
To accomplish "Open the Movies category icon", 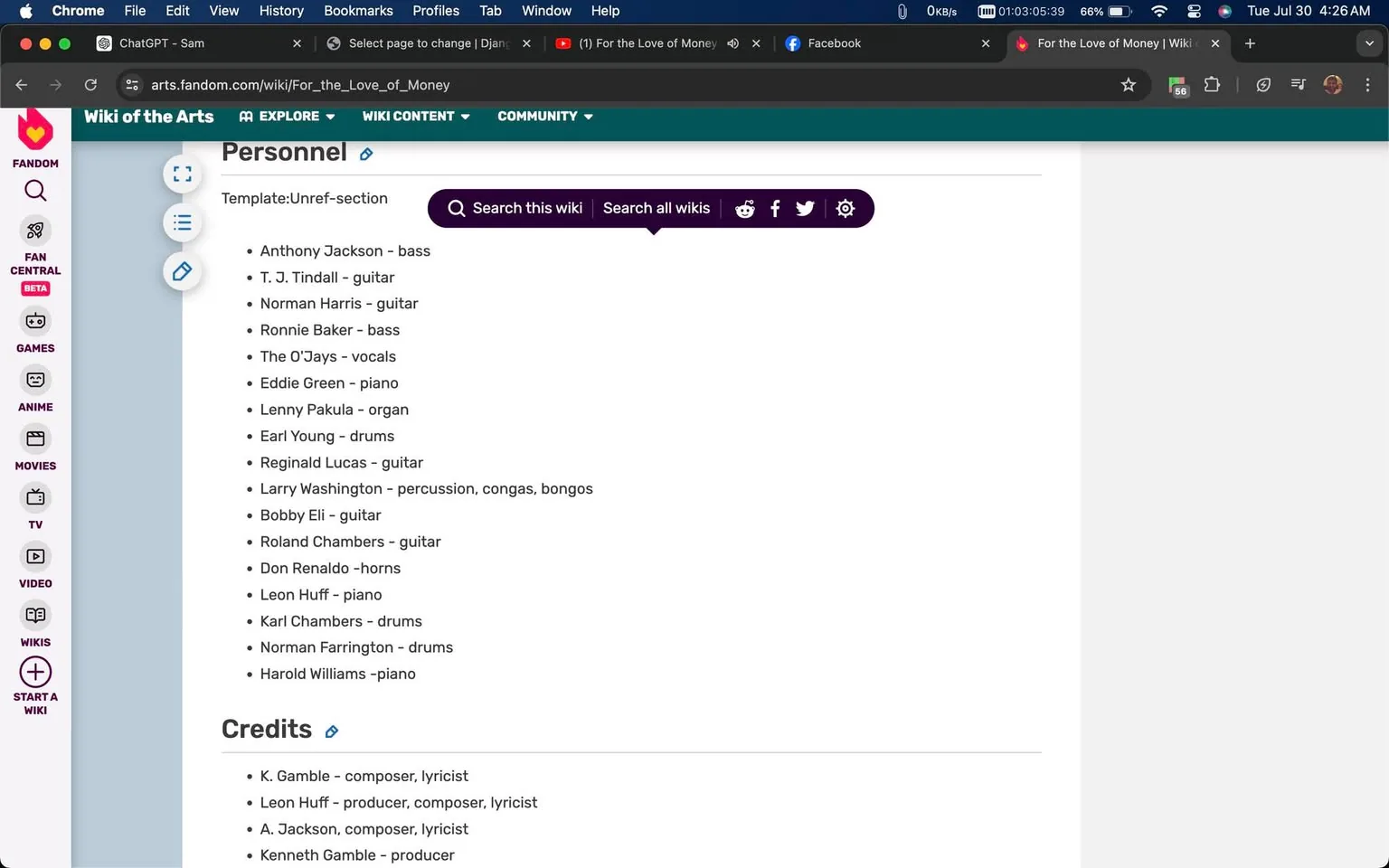I will [x=35, y=439].
